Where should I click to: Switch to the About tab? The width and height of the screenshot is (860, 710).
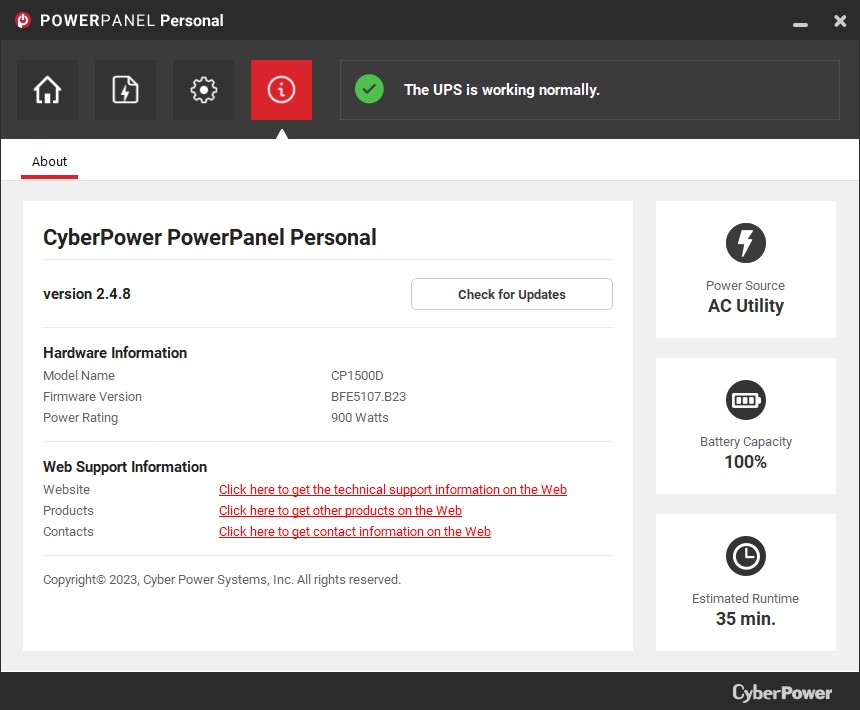pos(50,161)
